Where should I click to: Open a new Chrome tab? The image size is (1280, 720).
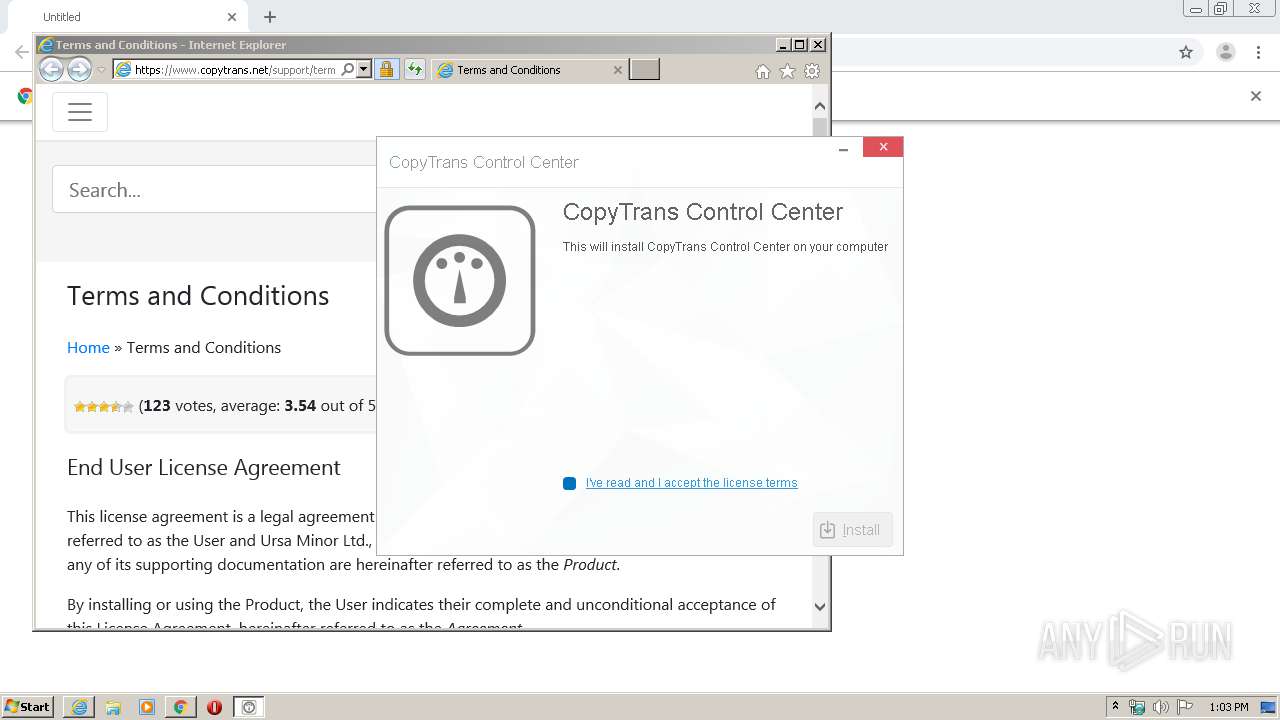(x=270, y=17)
